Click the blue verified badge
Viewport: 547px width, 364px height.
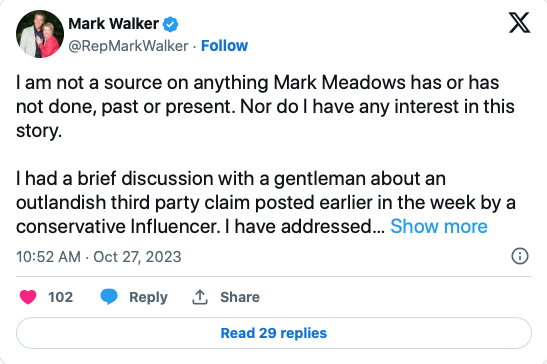coord(171,24)
